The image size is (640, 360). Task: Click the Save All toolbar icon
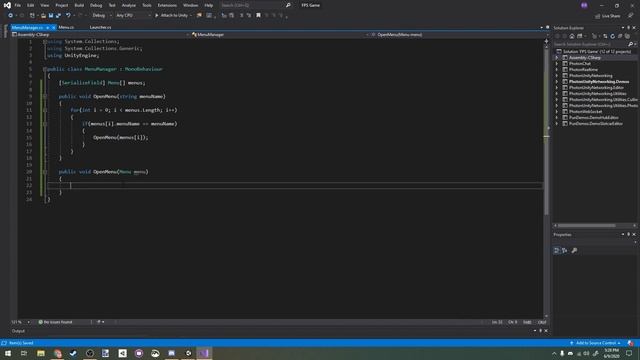coord(58,16)
